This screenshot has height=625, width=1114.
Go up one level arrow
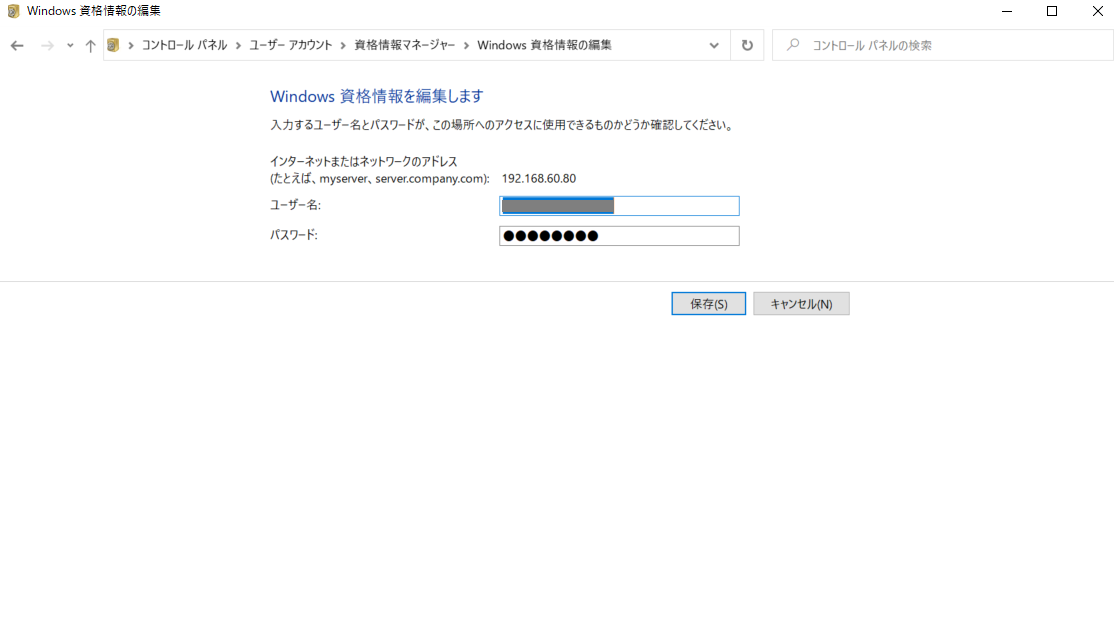pyautogui.click(x=90, y=45)
